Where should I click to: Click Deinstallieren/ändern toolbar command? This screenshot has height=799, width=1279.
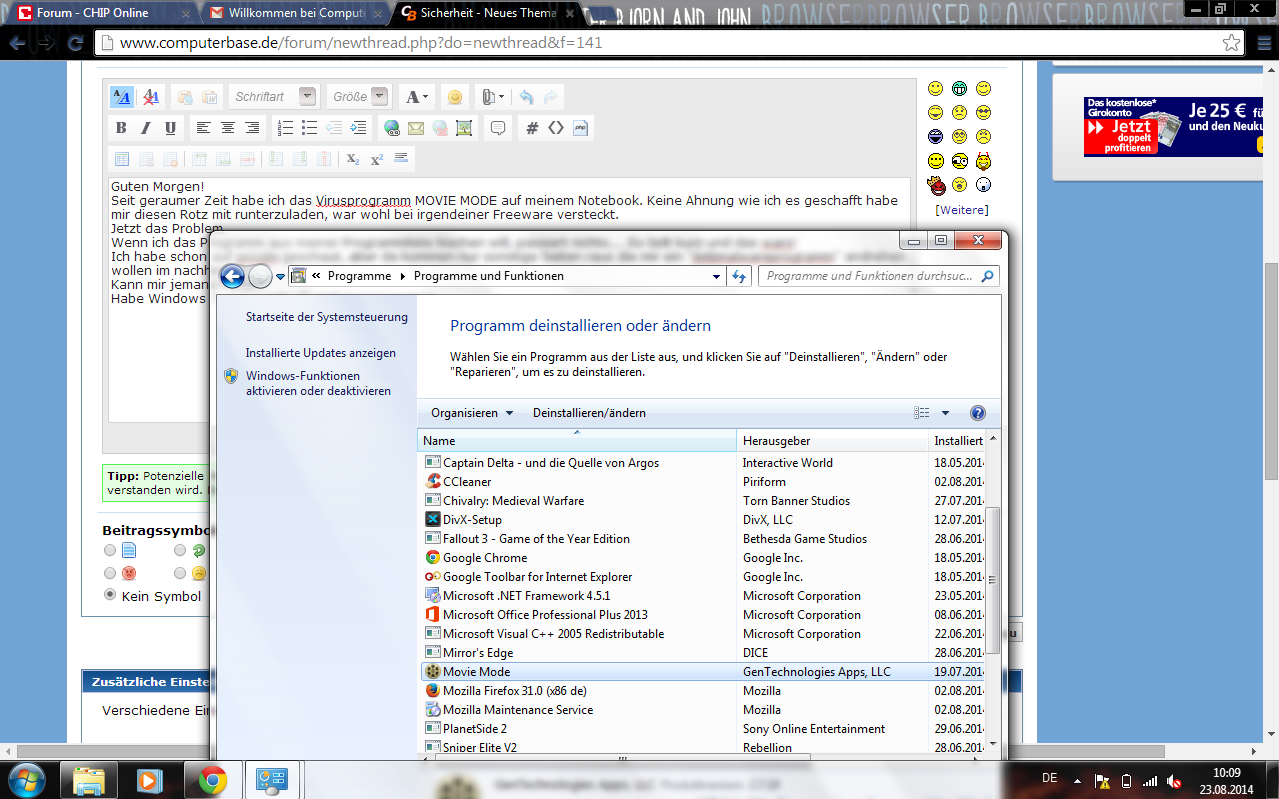click(589, 413)
